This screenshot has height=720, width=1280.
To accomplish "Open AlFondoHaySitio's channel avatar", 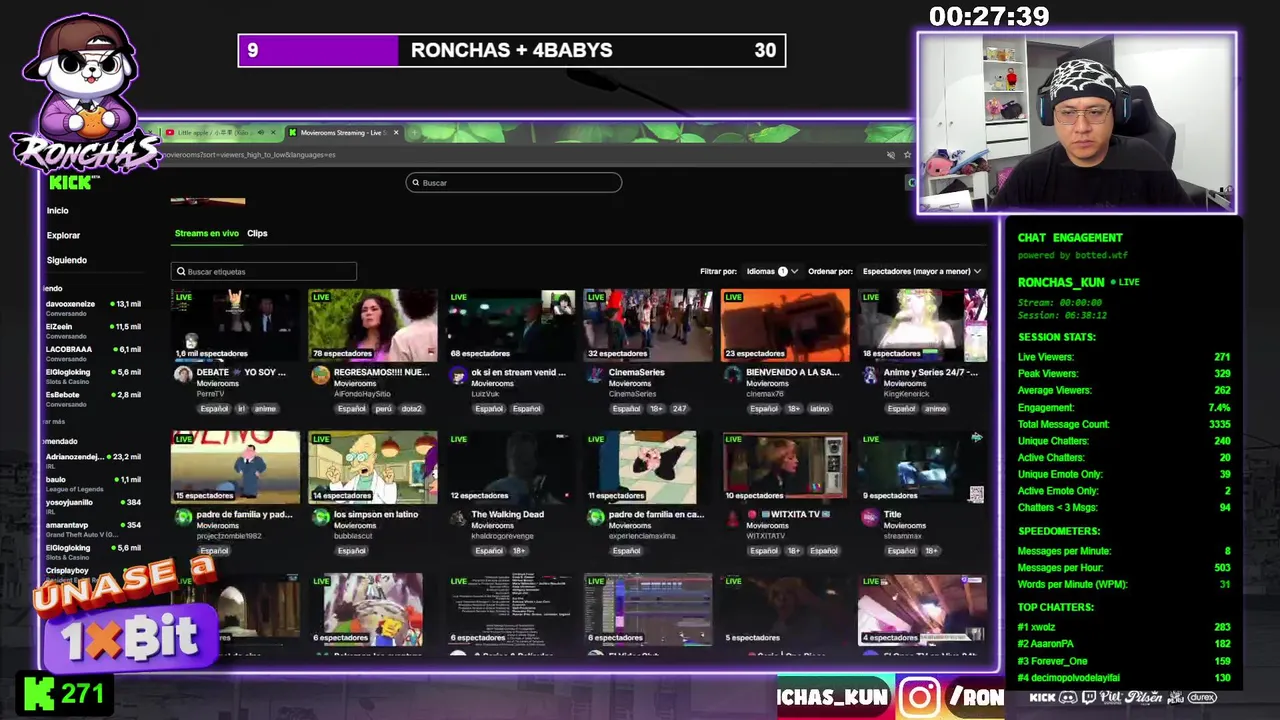I will point(320,374).
